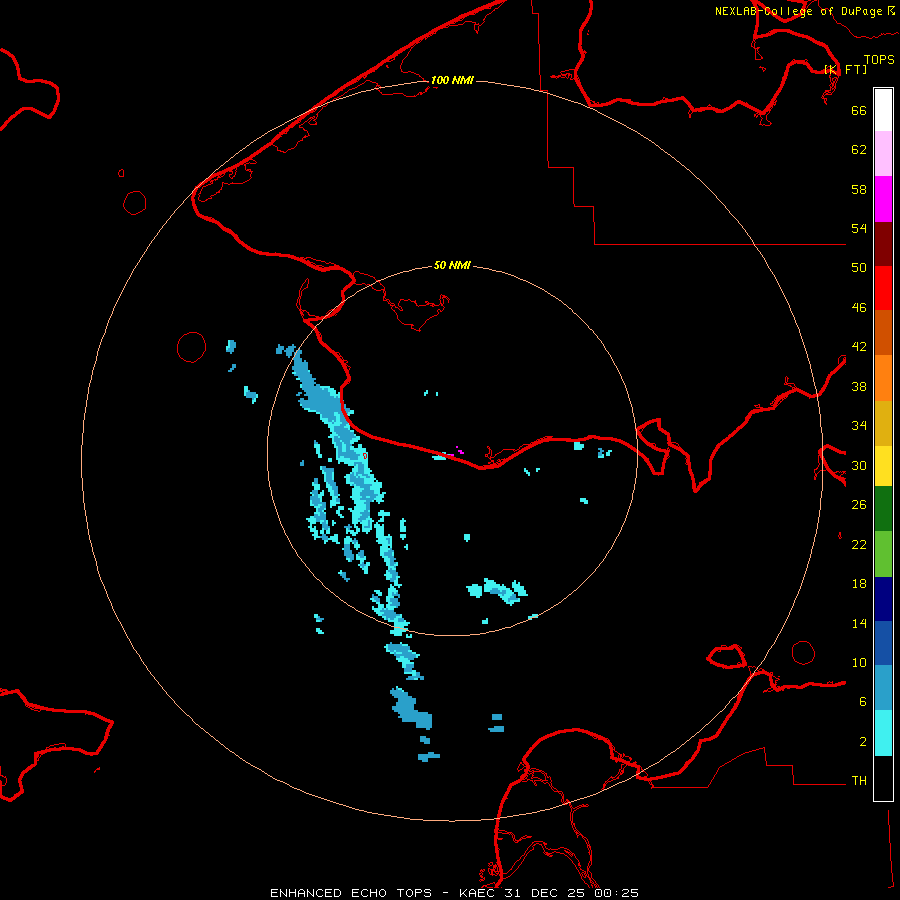Viewport: 900px width, 900px height.
Task: Pick the gold swatch in the legend
Action: tap(883, 424)
